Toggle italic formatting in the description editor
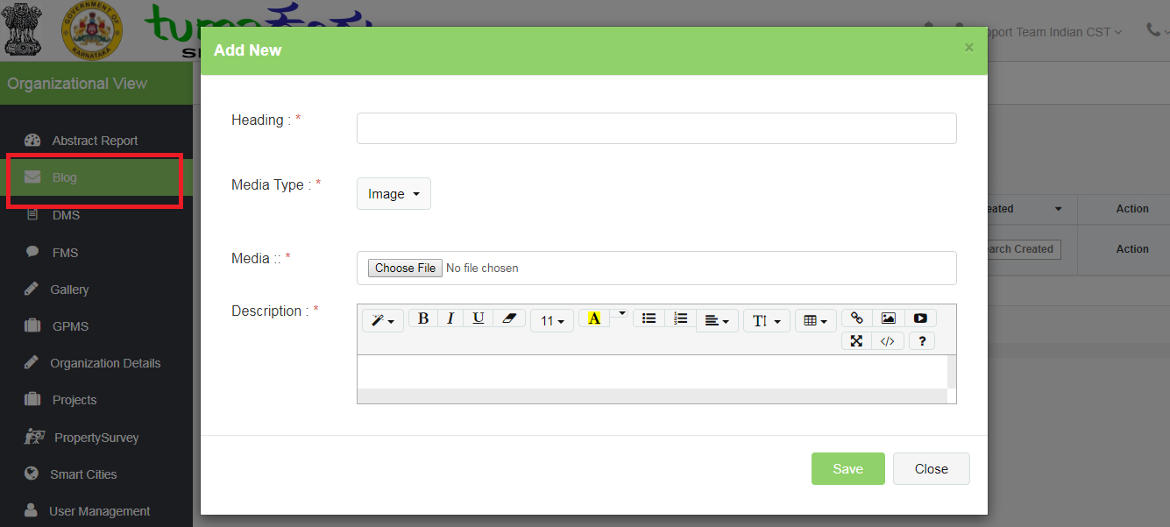 451,318
